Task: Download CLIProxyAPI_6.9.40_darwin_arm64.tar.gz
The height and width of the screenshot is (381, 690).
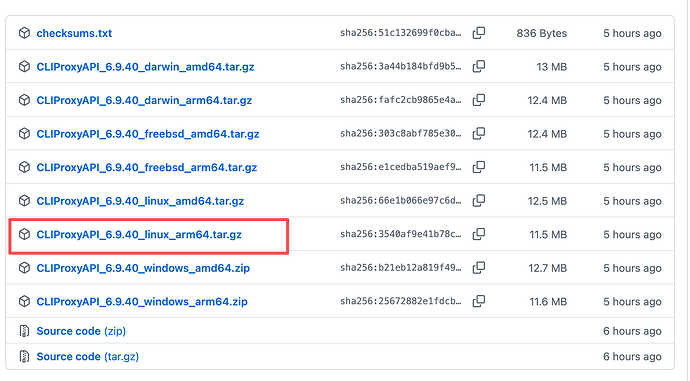Action: click(144, 100)
